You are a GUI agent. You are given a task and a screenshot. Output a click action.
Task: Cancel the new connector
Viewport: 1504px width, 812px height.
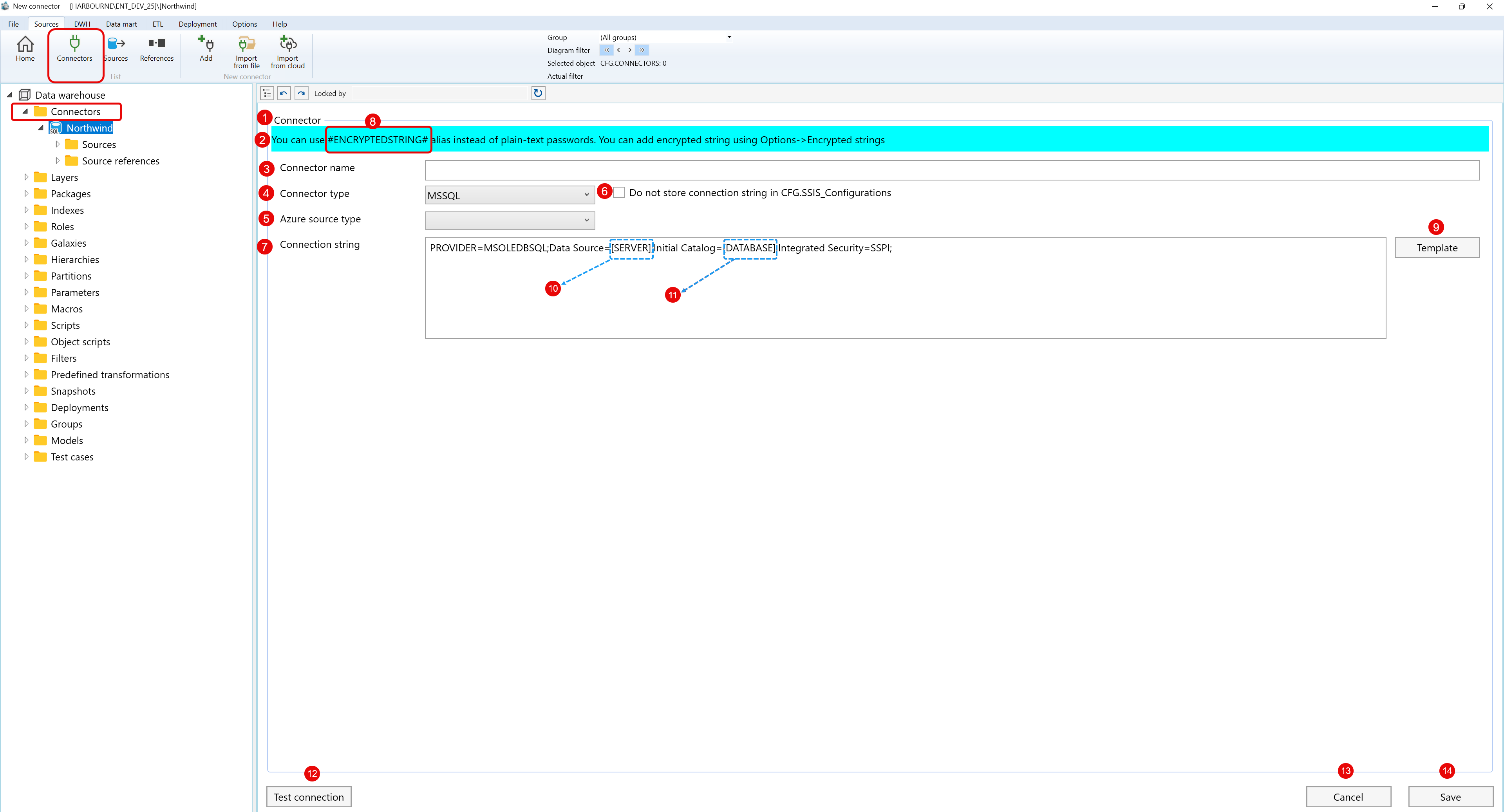pyautogui.click(x=1348, y=796)
